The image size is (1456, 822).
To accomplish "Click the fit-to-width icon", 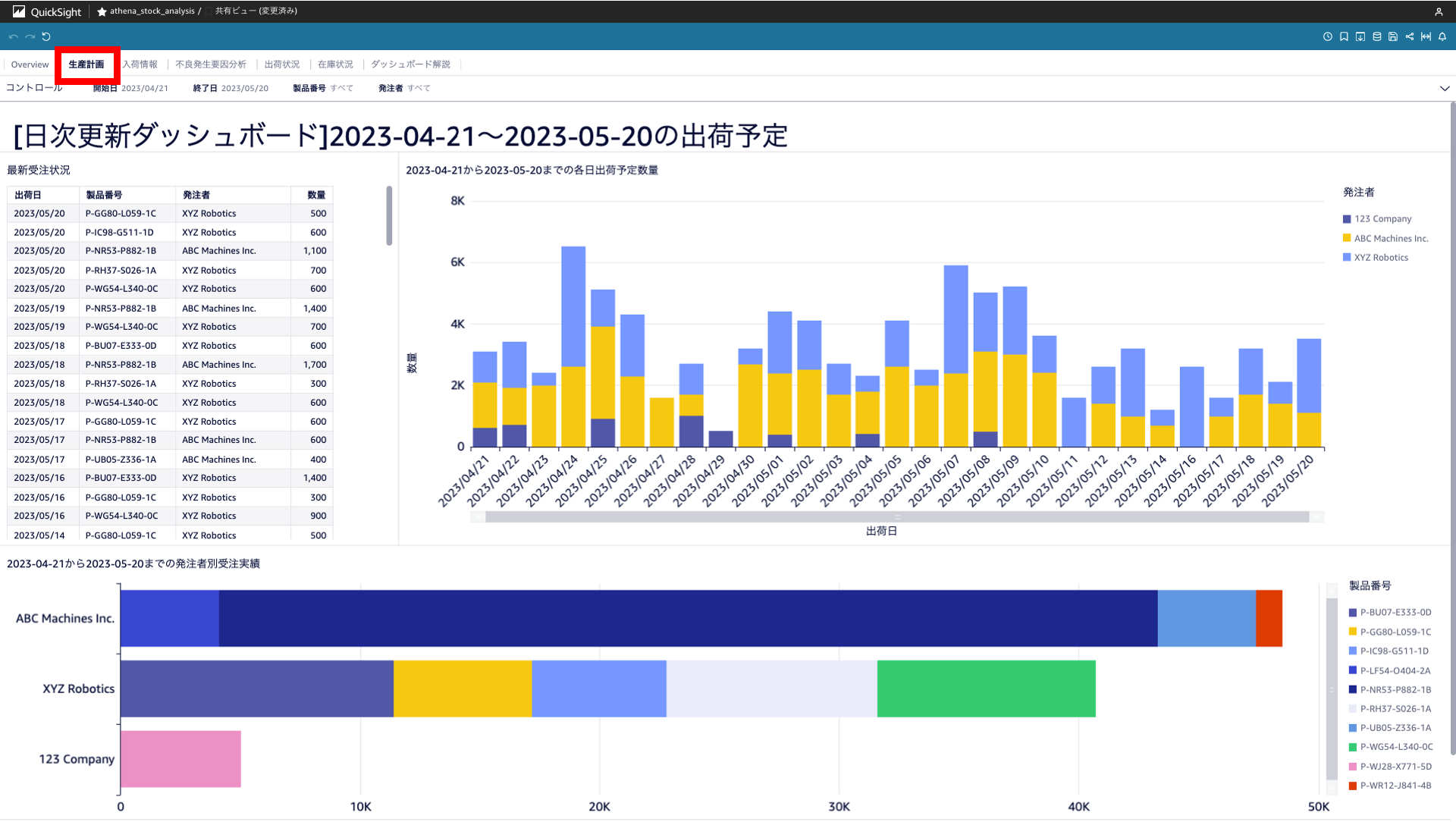I will coord(1426,36).
